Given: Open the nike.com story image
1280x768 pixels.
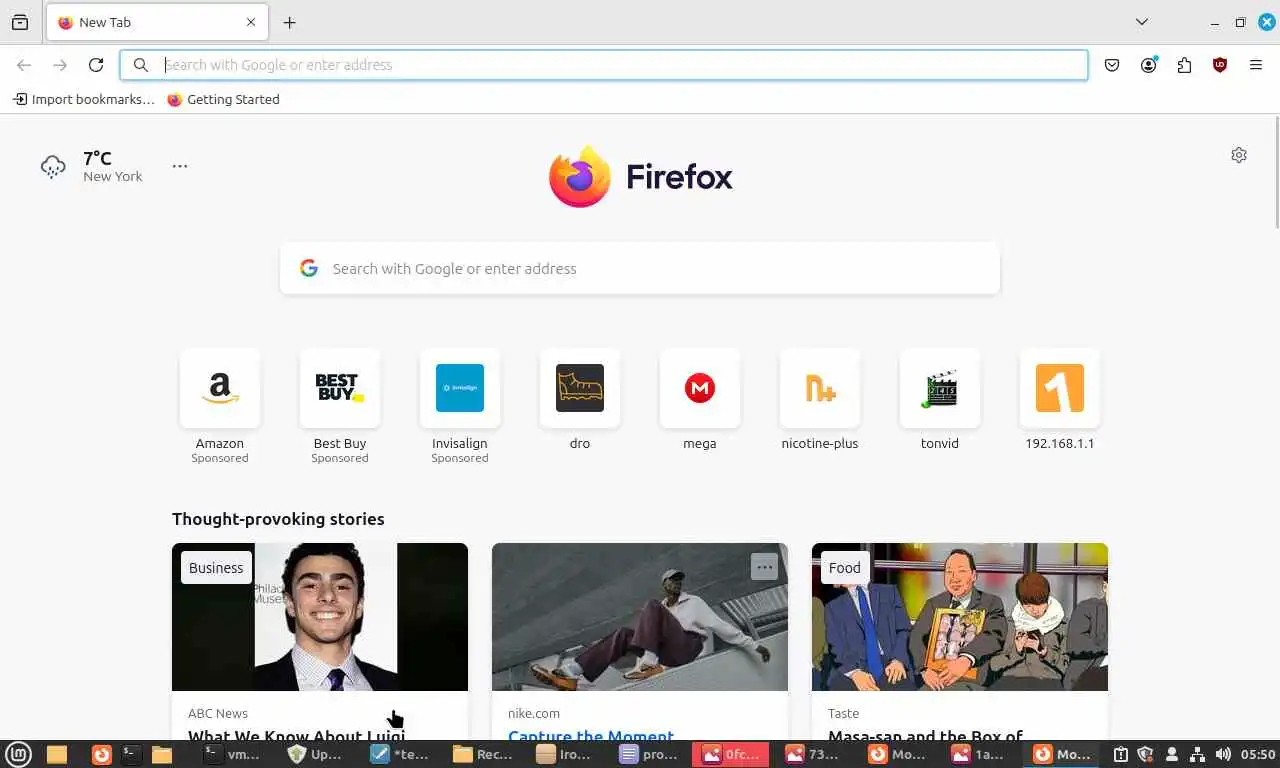Looking at the screenshot, I should click(640, 617).
